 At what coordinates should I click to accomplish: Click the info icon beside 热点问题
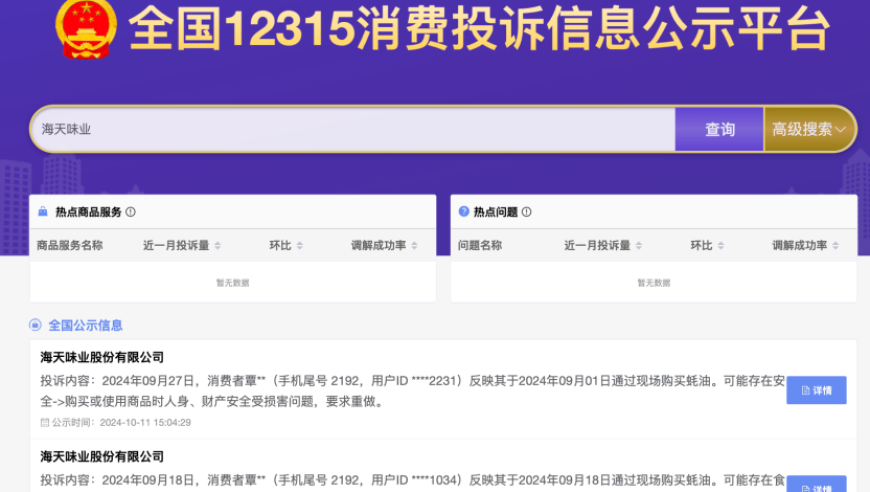click(527, 212)
